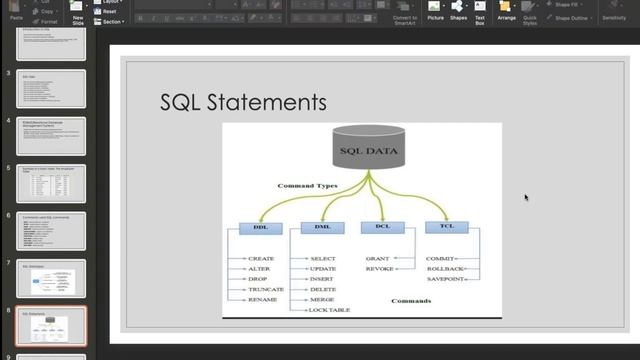
Task: Open the Shapes gallery
Action: point(458,11)
